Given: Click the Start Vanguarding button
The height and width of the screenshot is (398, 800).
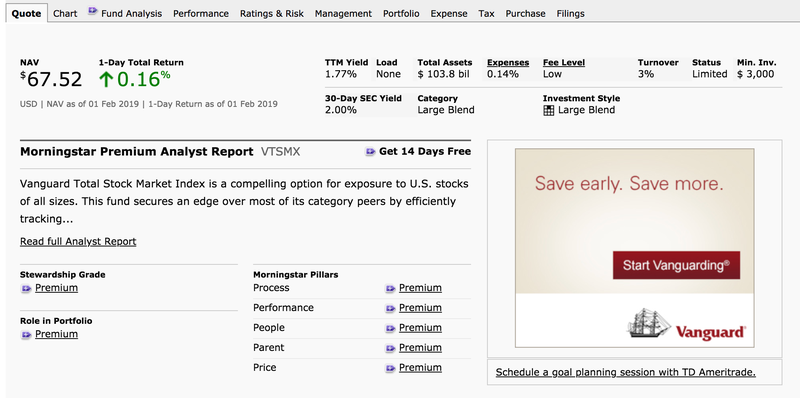Looking at the screenshot, I should click(x=676, y=265).
